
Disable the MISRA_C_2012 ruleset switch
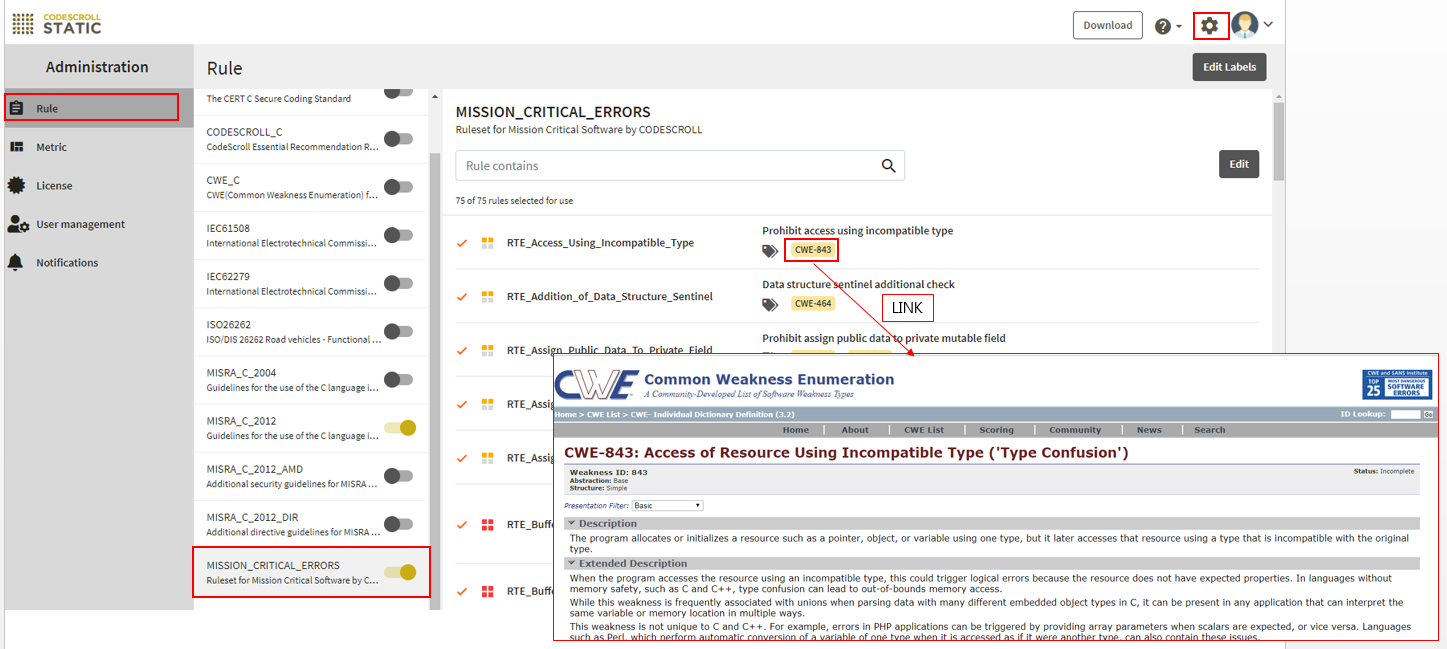[401, 428]
